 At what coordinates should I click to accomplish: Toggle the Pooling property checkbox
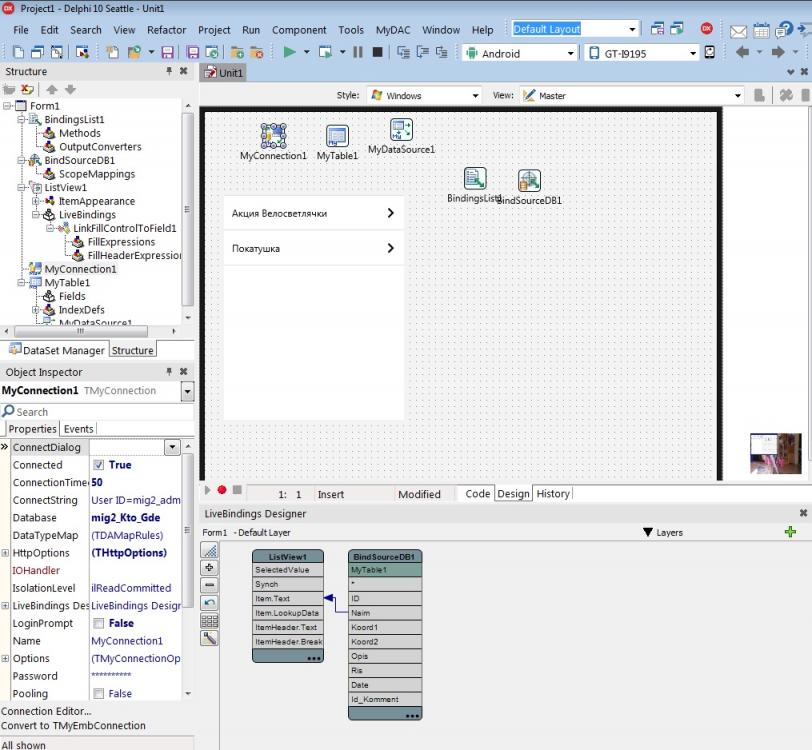[98, 694]
